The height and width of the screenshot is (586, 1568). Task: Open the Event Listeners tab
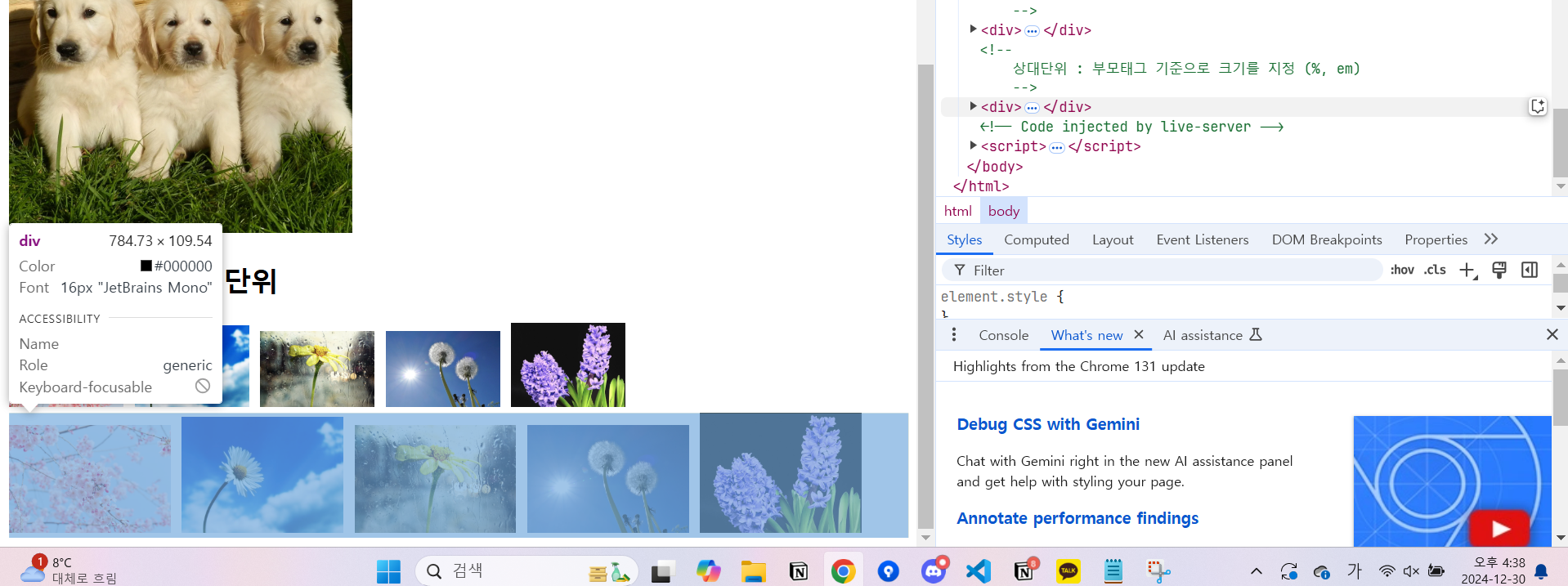click(1203, 239)
